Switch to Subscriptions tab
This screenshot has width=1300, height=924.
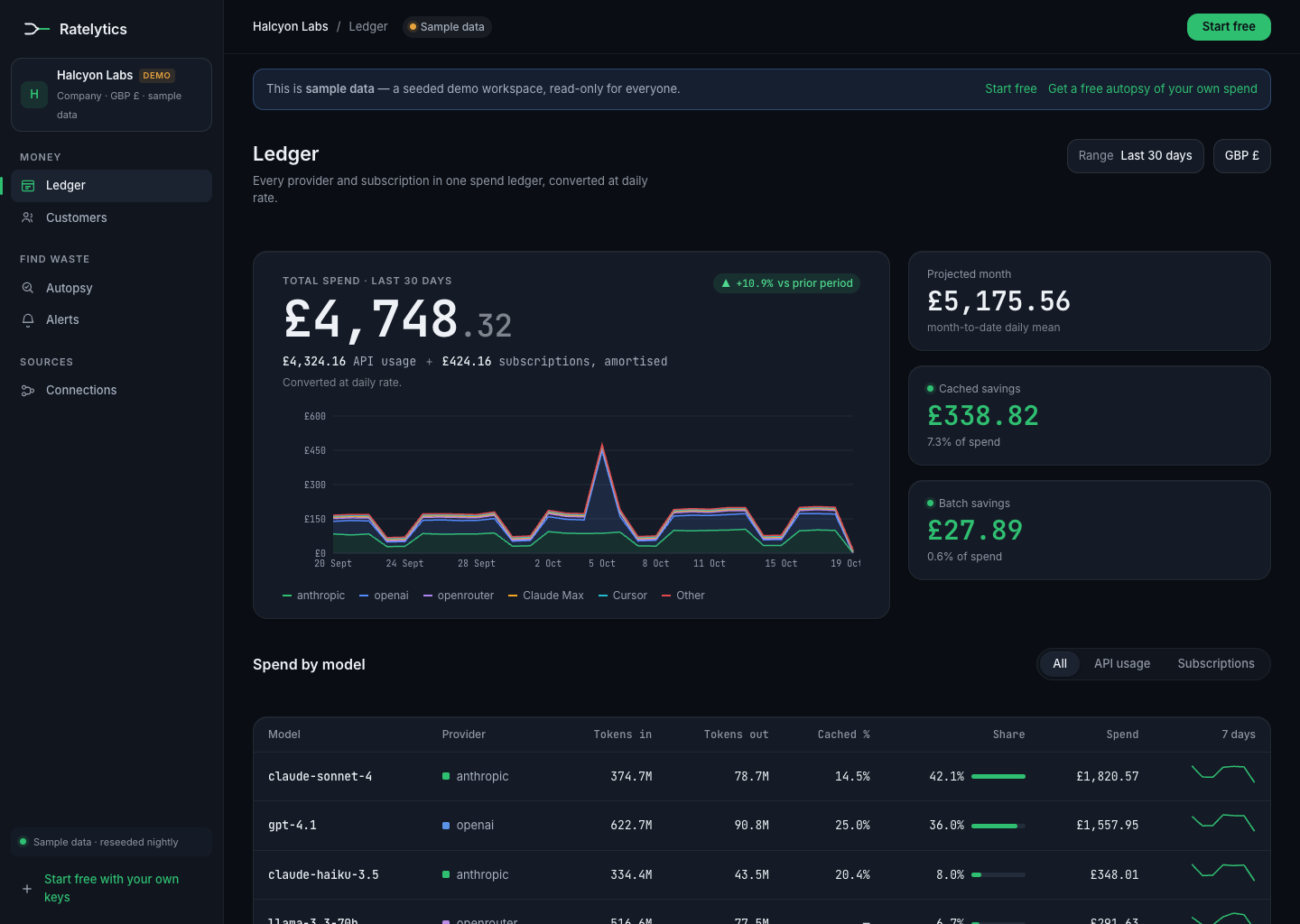point(1216,664)
